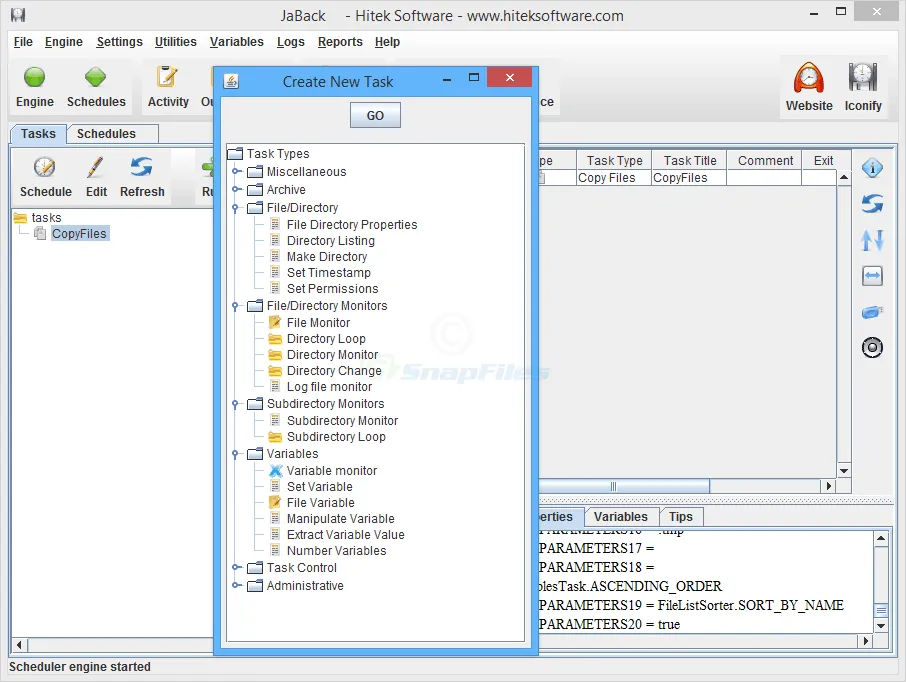Open the Reports menu
Viewport: 906px width, 682px height.
(340, 42)
